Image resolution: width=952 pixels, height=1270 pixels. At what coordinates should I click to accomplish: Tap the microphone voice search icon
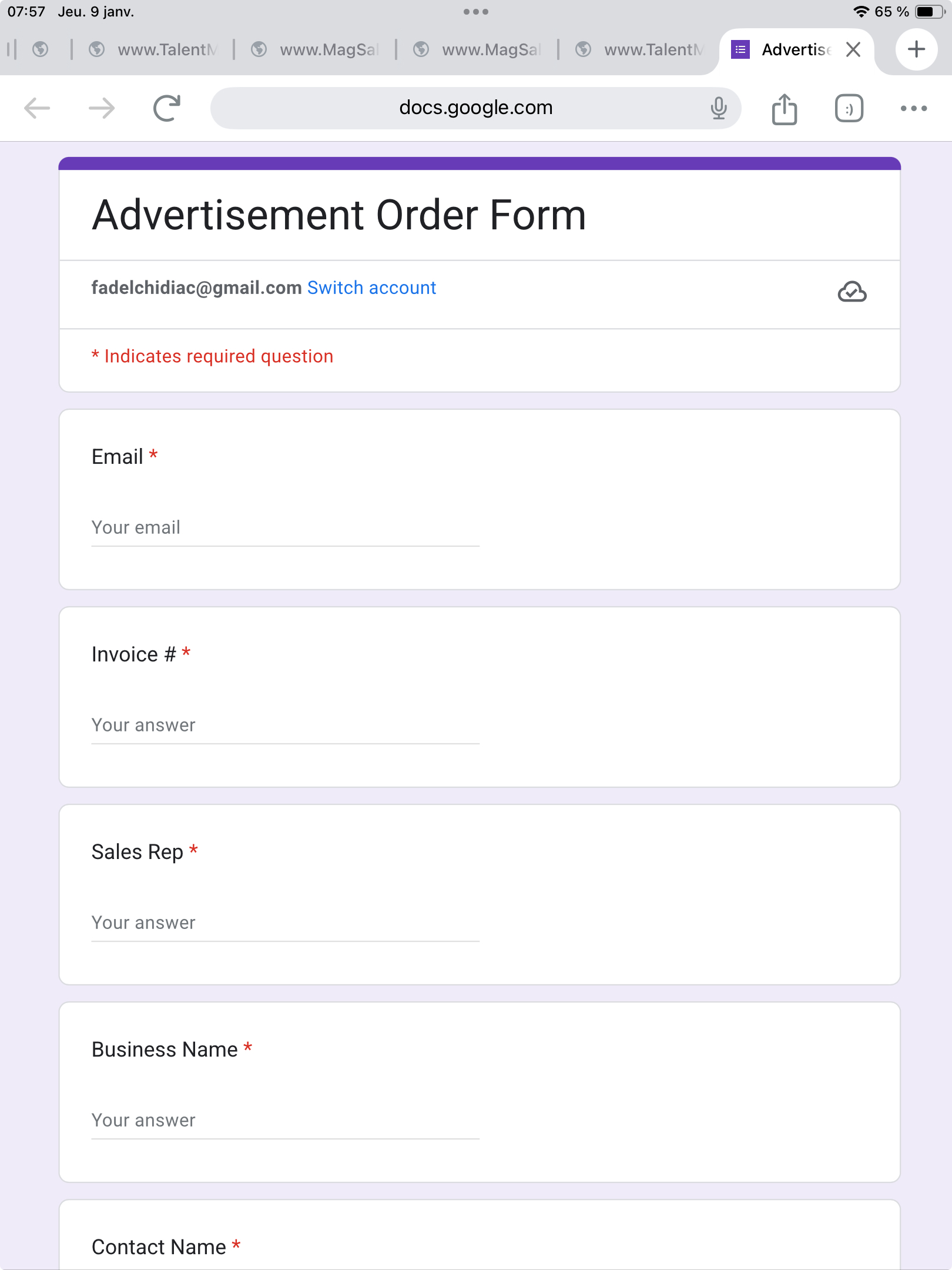pyautogui.click(x=718, y=108)
